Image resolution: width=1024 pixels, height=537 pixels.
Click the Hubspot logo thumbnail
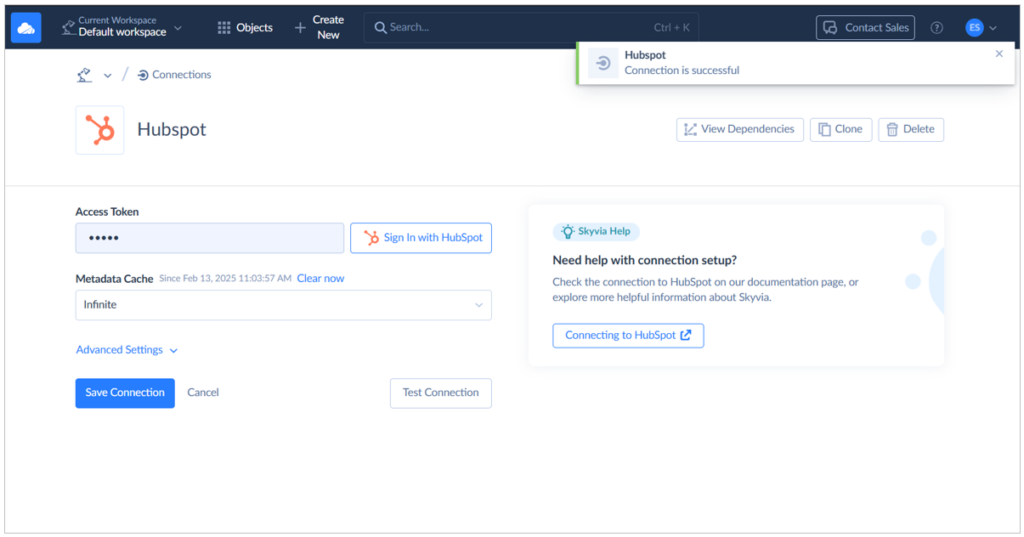[99, 130]
